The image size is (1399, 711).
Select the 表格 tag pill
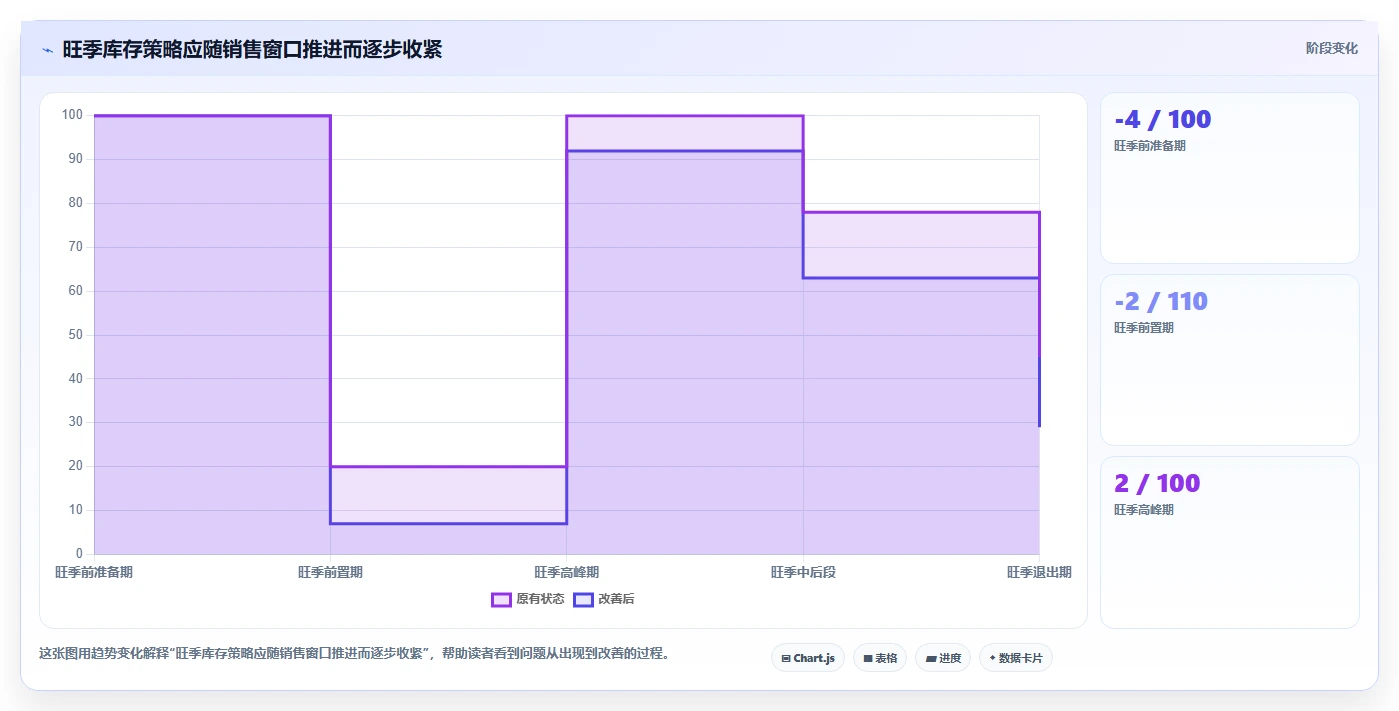pyautogui.click(x=880, y=658)
